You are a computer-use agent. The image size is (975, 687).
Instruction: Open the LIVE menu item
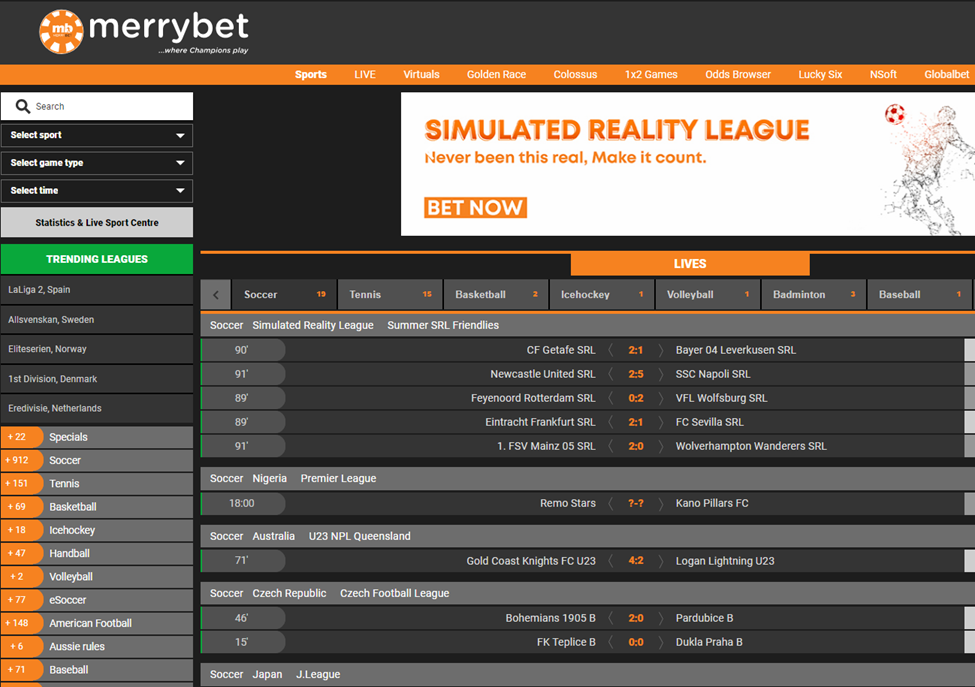(x=365, y=75)
